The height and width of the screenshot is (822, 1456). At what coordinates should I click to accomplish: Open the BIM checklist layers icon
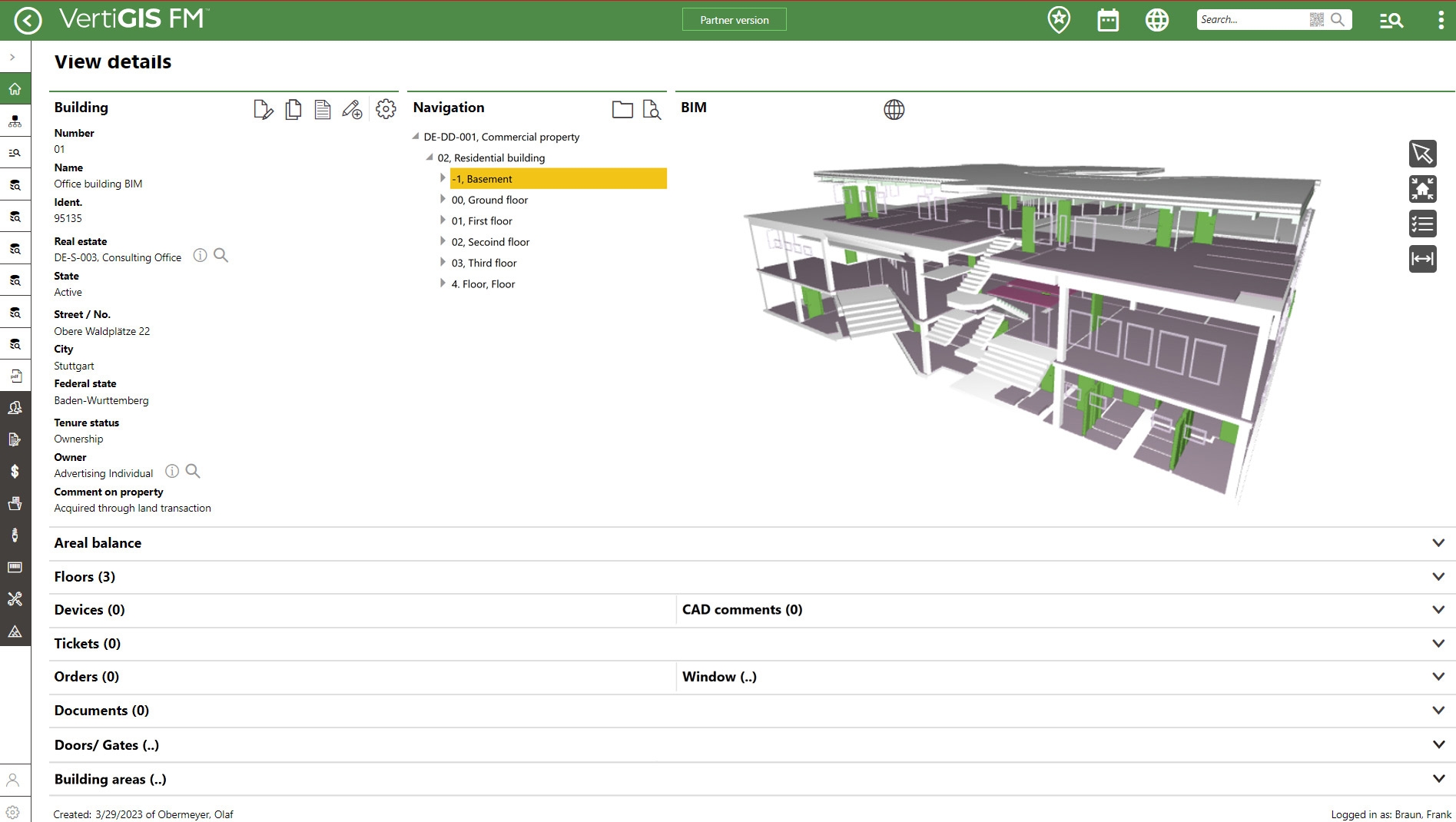(1422, 224)
